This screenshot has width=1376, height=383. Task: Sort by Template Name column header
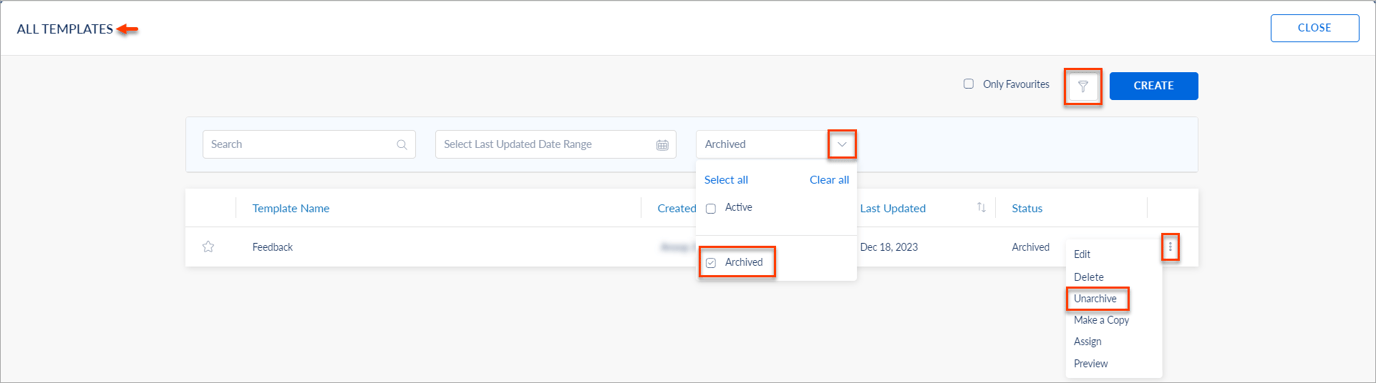click(291, 208)
